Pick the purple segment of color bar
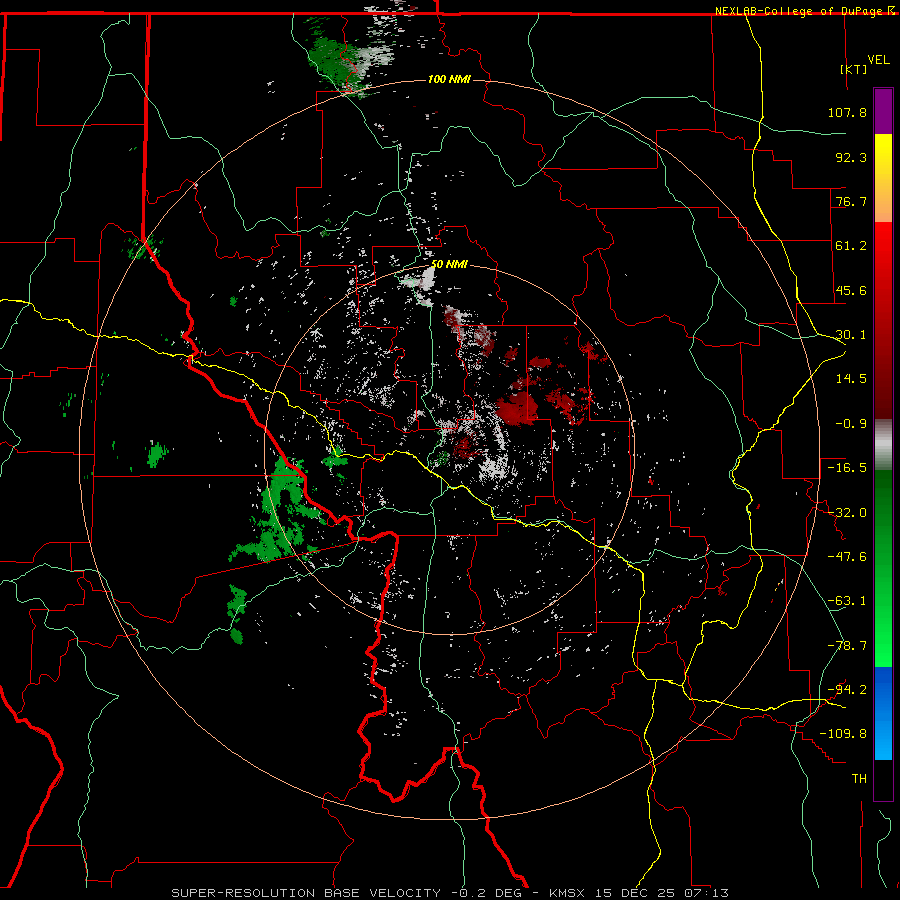 883,111
